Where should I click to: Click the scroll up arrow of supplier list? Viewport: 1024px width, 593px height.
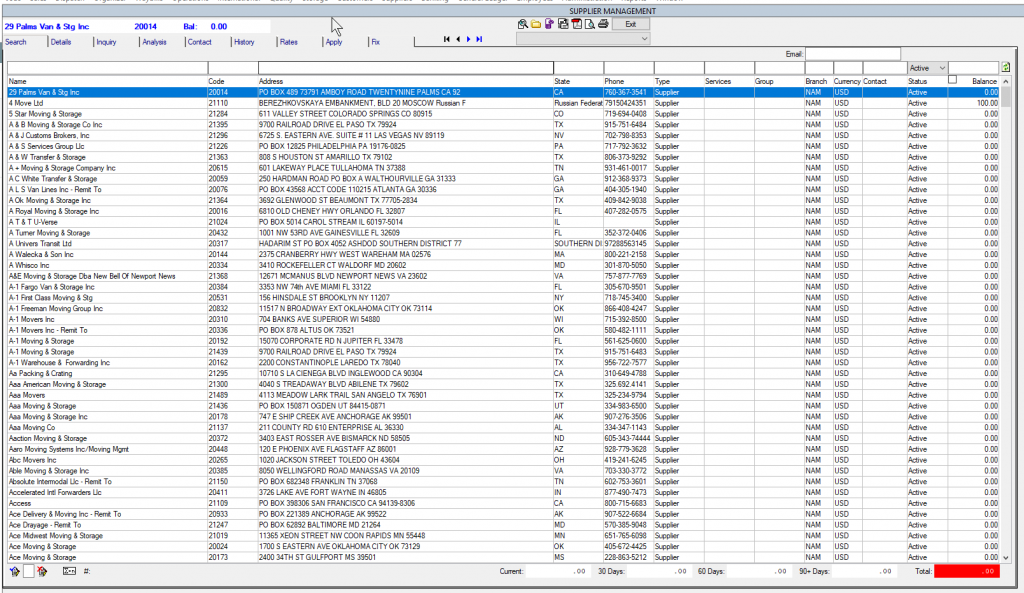[1006, 82]
